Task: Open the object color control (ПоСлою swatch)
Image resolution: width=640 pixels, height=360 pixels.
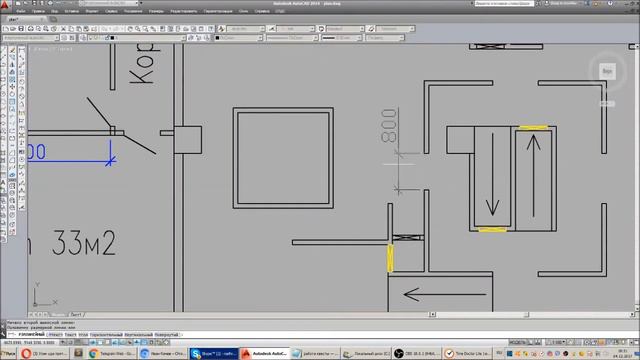Action: coord(239,38)
